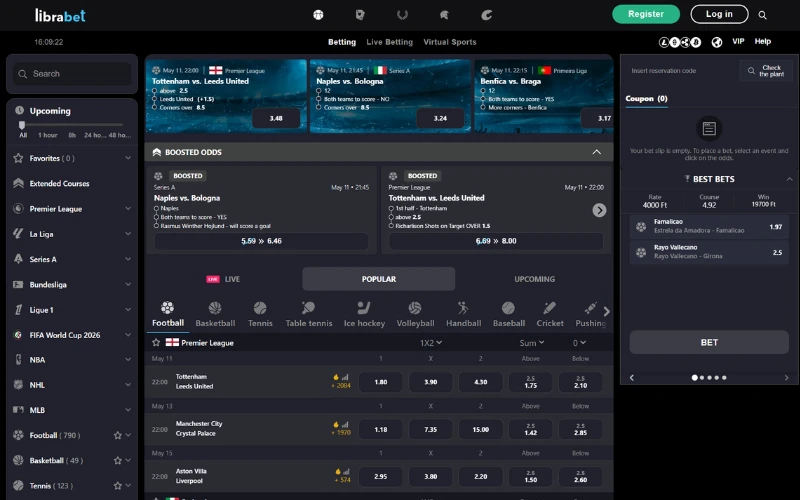
Task: Expand NBA in sidebar
Action: 128,360
